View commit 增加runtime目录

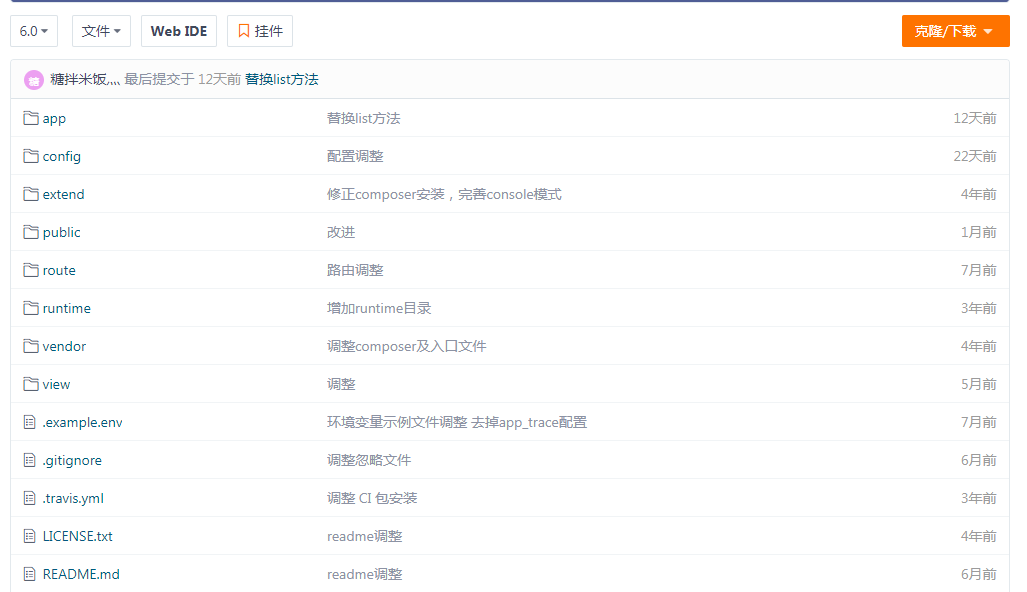point(379,308)
